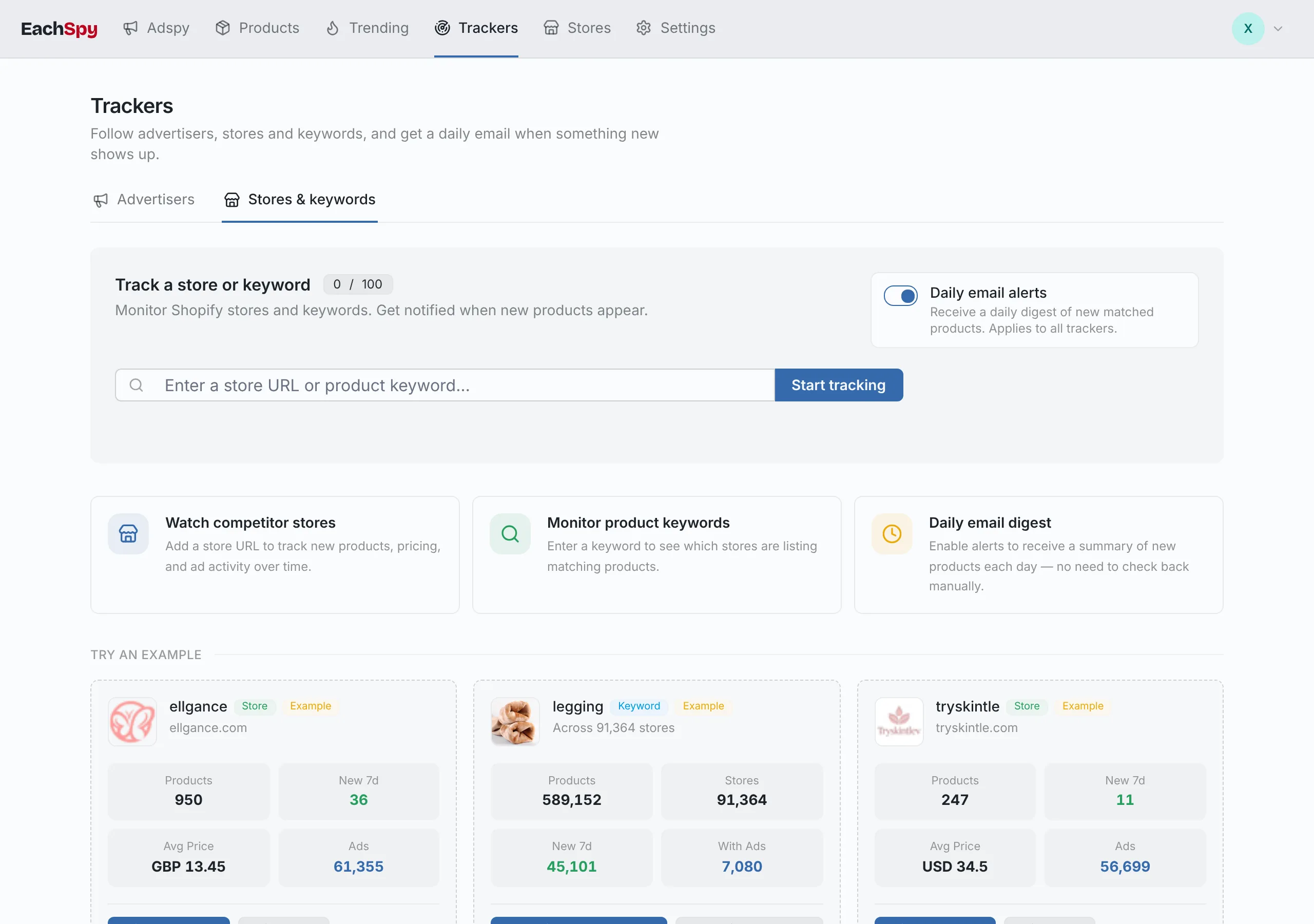Expand the user account dropdown chevron
The image size is (1314, 924).
[x=1278, y=29]
